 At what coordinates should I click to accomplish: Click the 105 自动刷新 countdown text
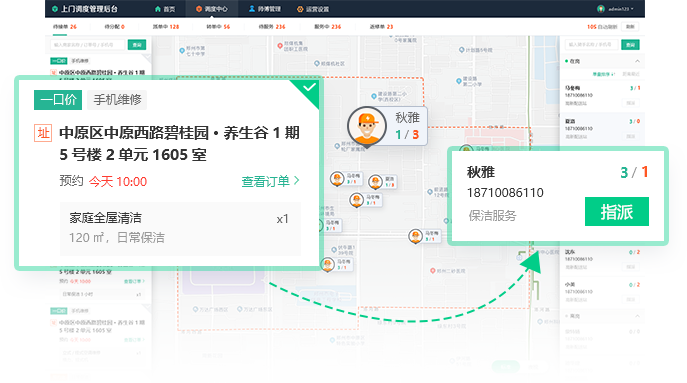tap(602, 27)
